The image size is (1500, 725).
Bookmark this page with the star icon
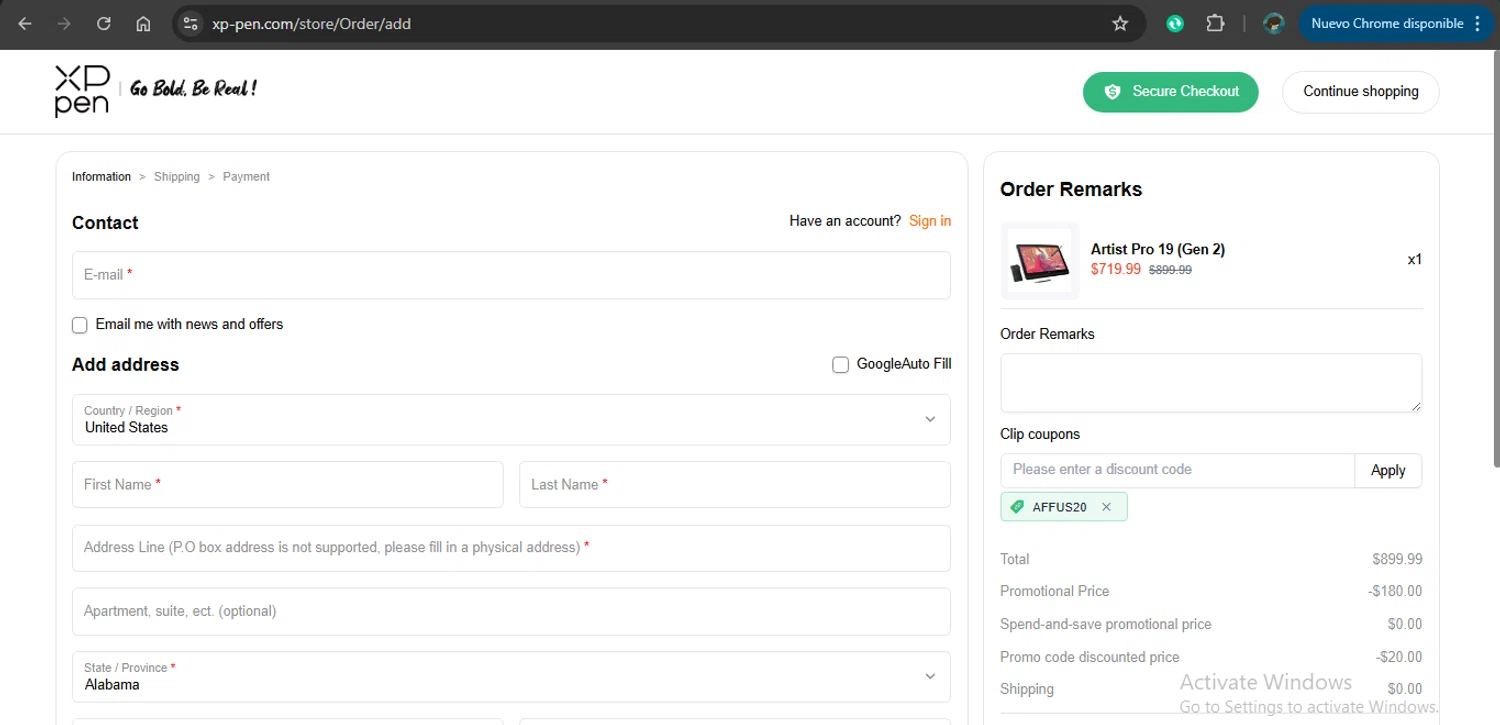point(1120,24)
